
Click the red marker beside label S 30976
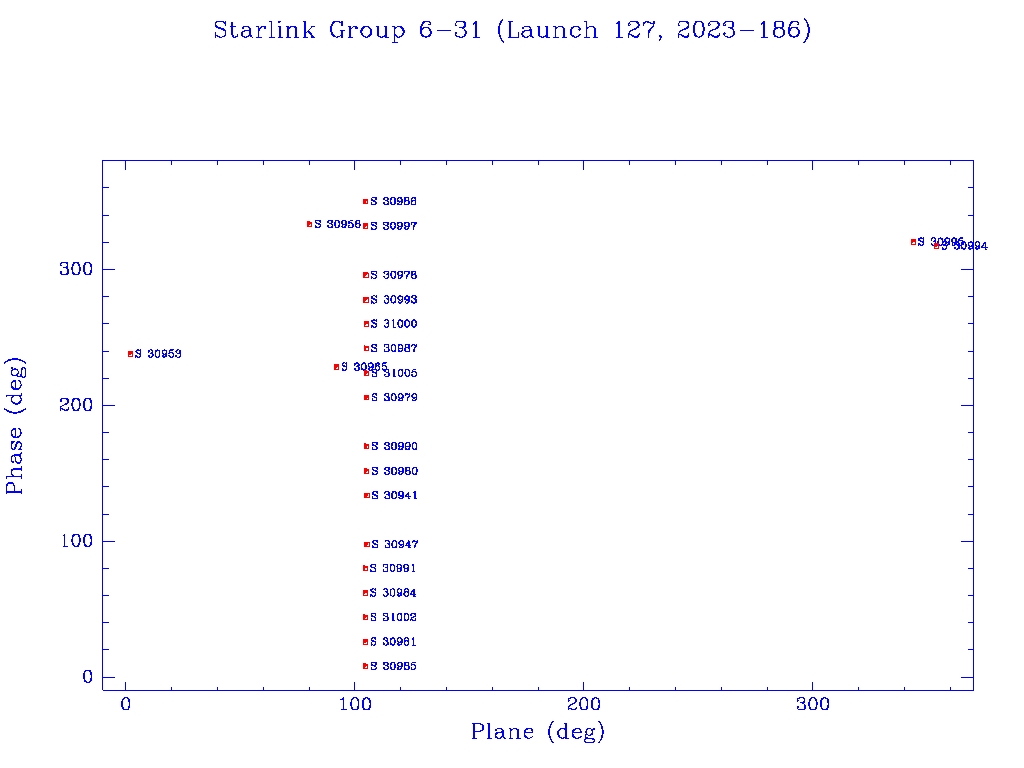tap(366, 275)
